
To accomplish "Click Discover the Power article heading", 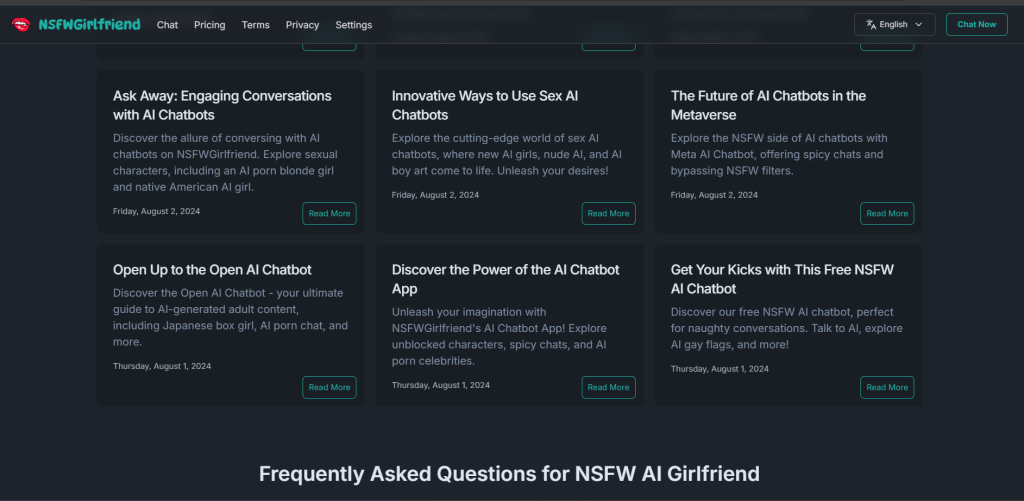I will (505, 279).
